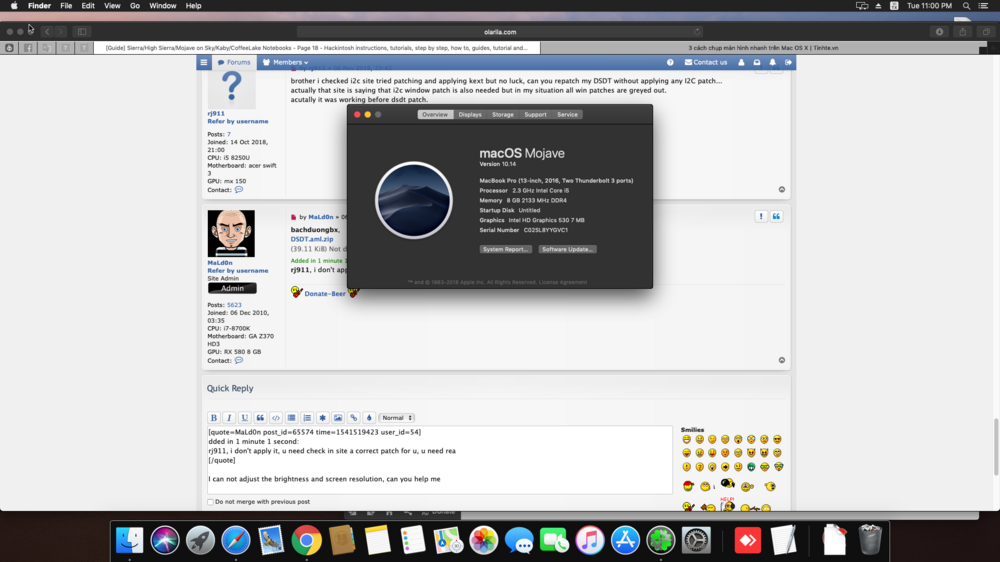This screenshot has width=1000, height=562.
Task: Insert the first grinning smiley in Smilies panel
Action: click(x=686, y=440)
